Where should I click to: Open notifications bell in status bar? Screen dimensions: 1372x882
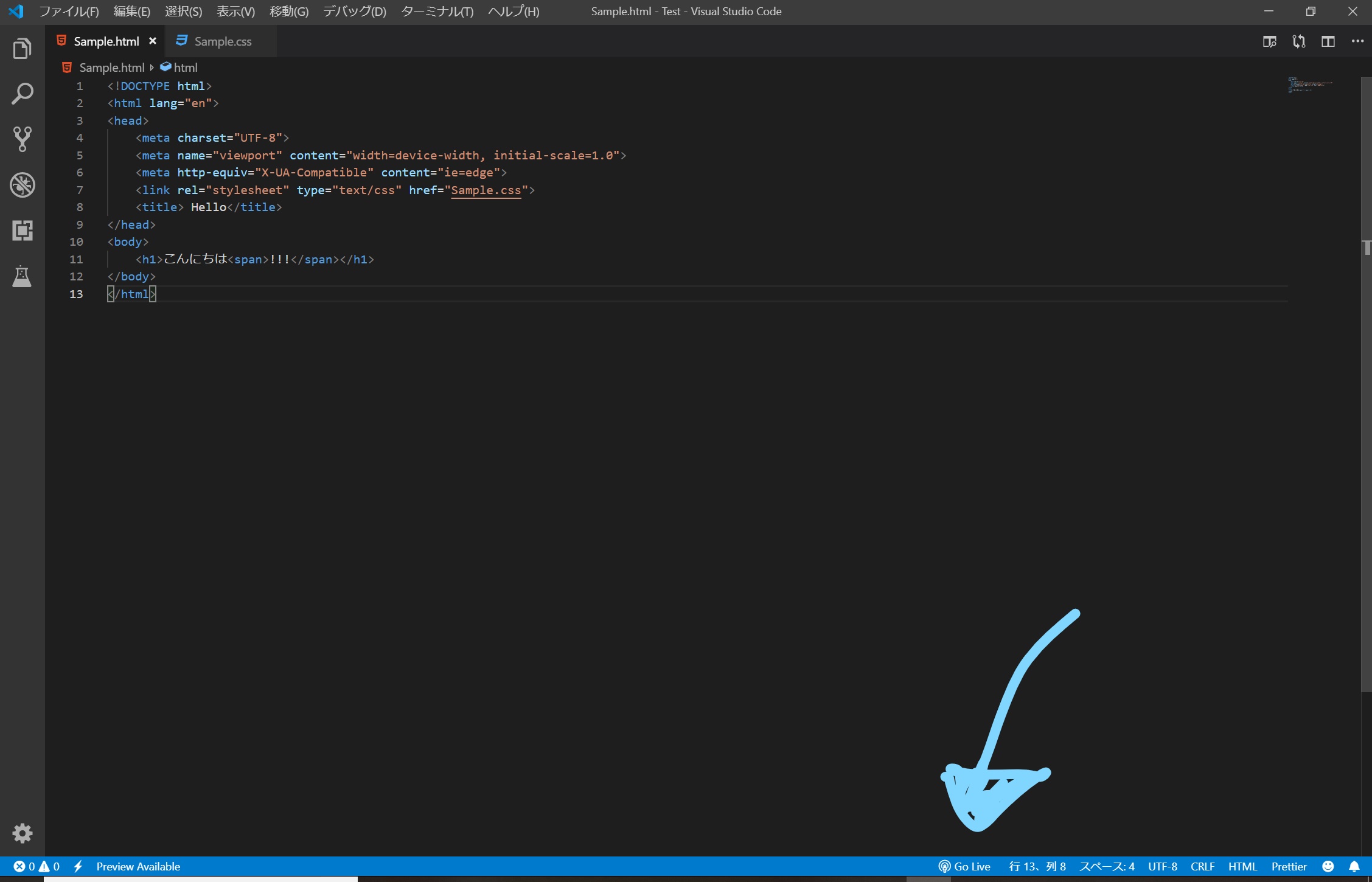click(x=1354, y=866)
